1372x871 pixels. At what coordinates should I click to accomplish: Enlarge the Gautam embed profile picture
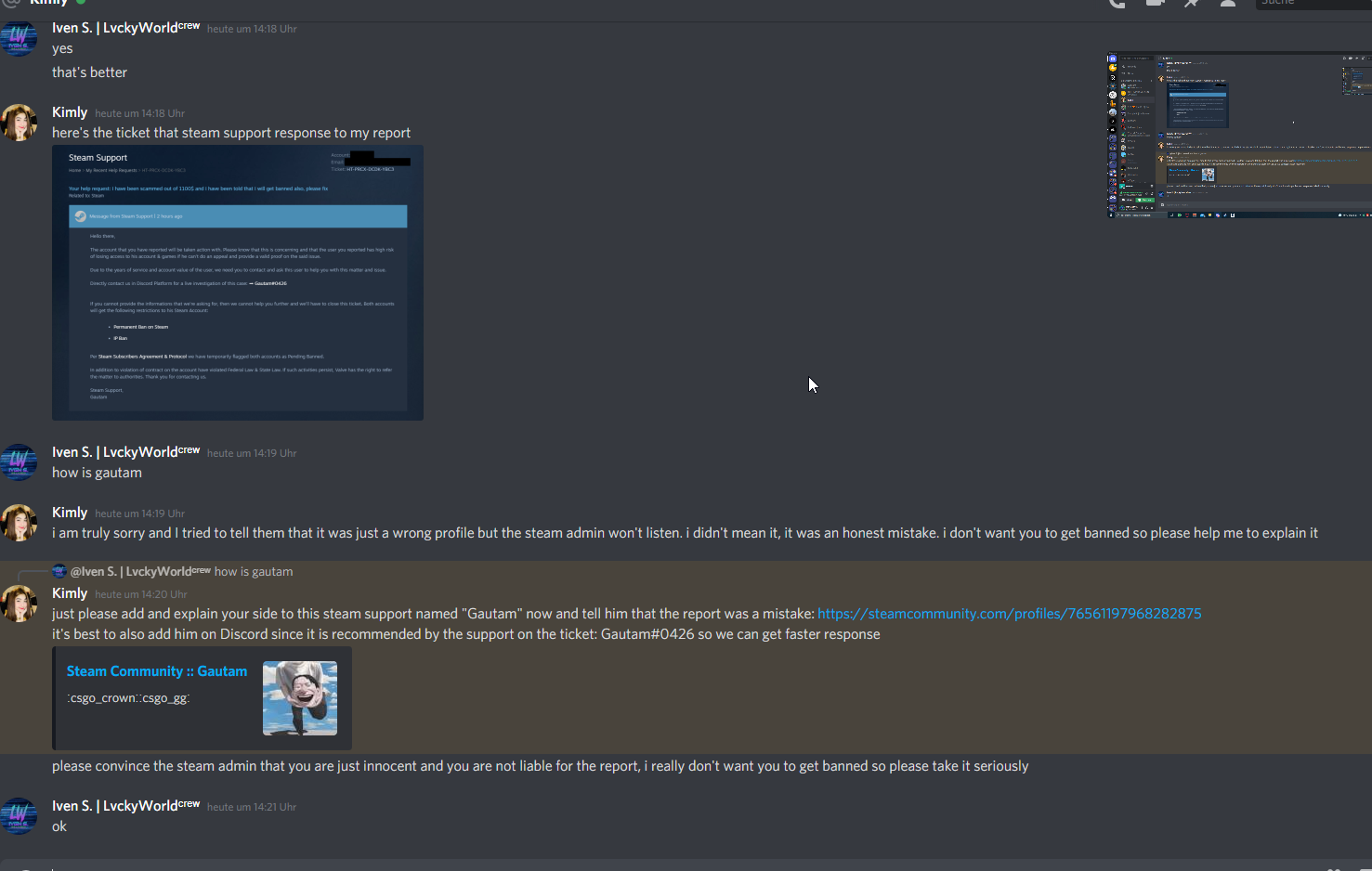click(x=300, y=698)
